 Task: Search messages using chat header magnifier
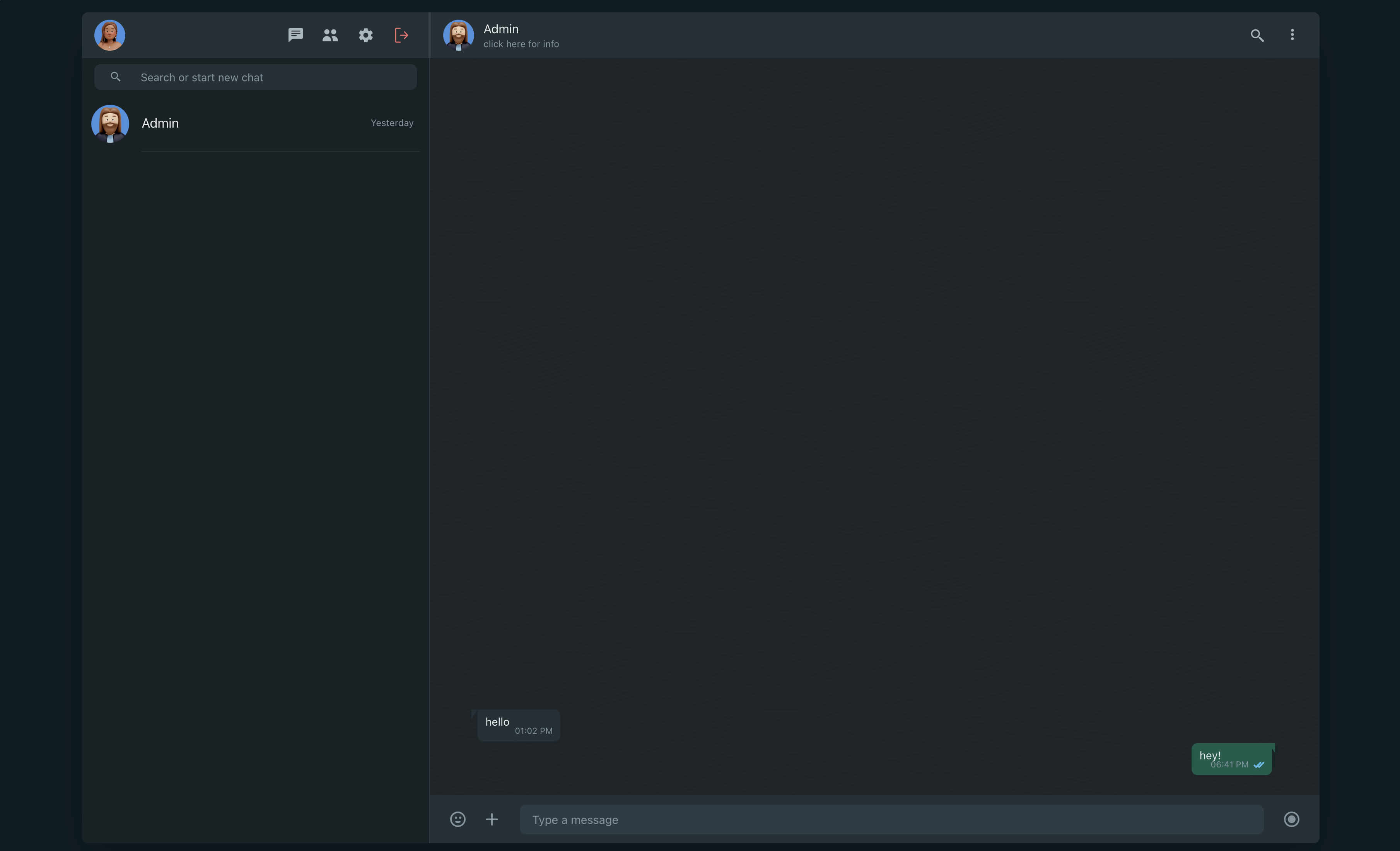pos(1257,35)
